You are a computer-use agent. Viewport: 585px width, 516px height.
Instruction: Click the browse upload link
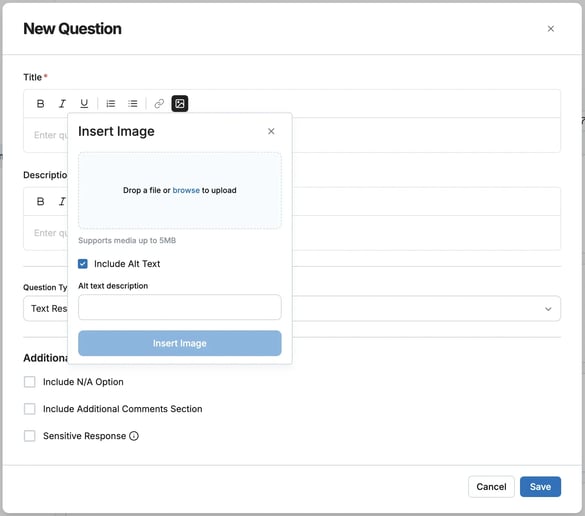pos(186,190)
